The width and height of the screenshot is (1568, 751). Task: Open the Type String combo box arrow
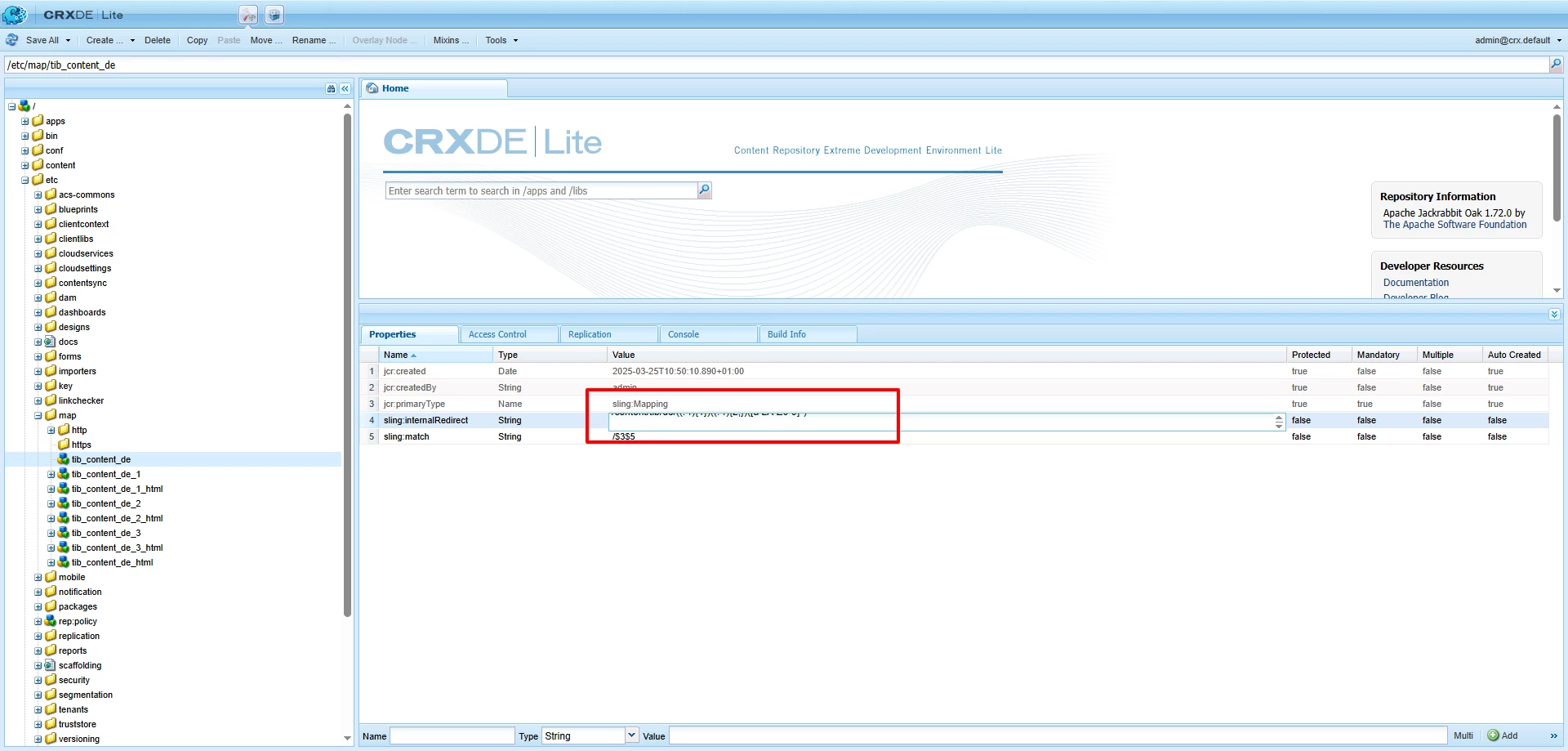coord(631,735)
